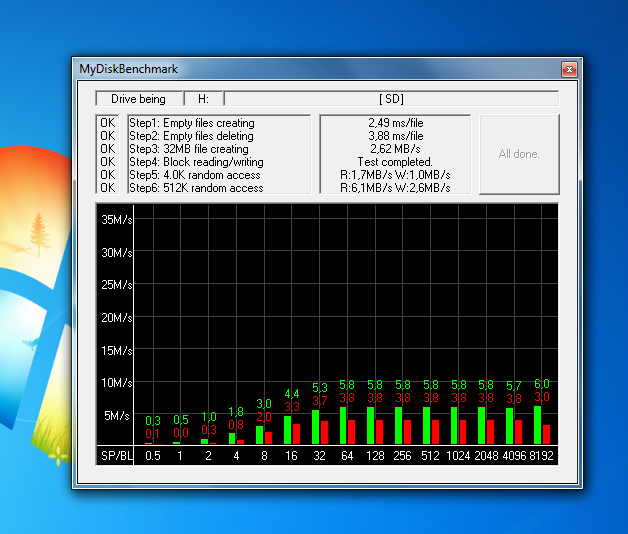Click the H: drive letter field

(204, 99)
